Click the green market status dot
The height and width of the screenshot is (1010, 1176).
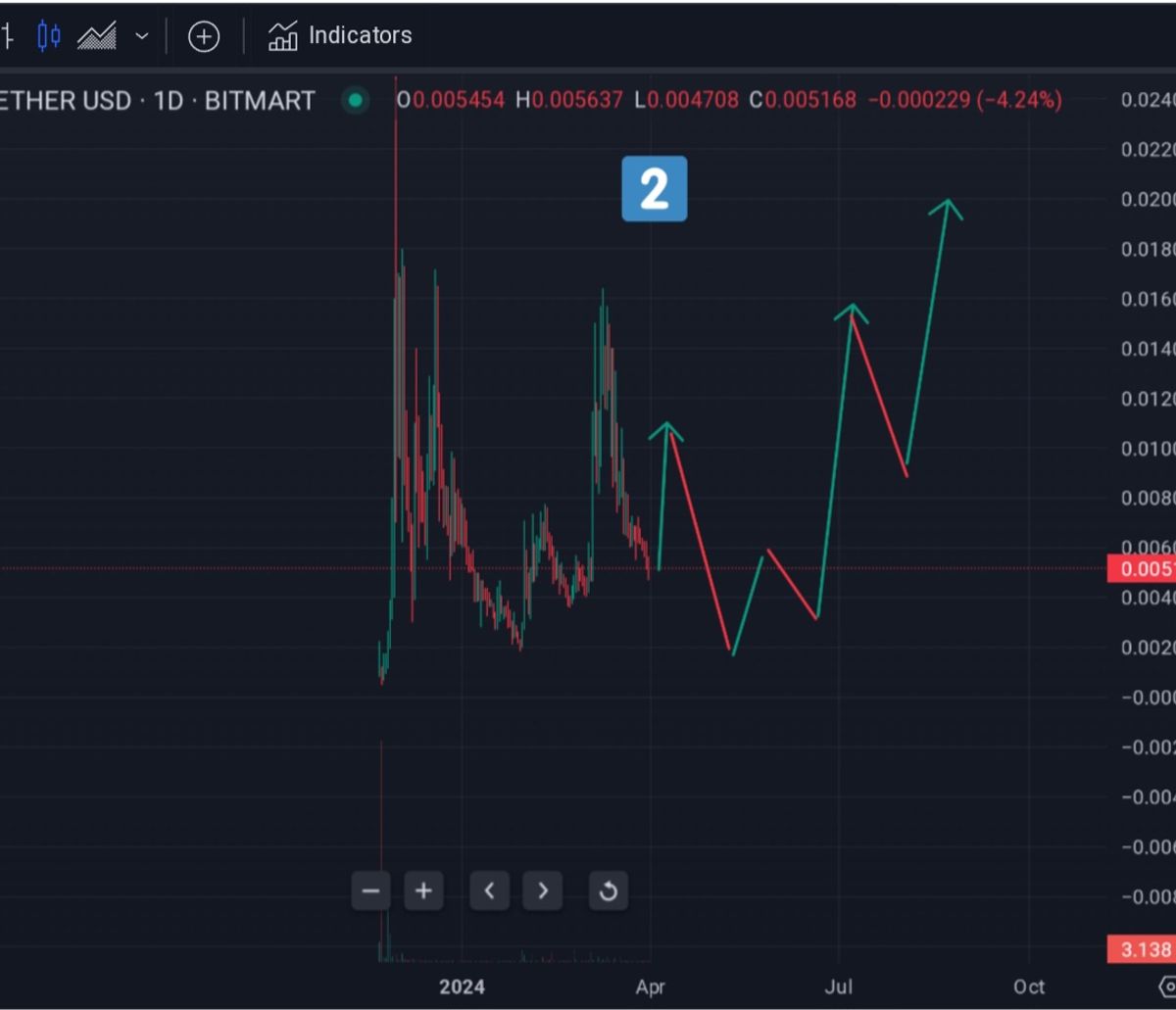[x=355, y=100]
